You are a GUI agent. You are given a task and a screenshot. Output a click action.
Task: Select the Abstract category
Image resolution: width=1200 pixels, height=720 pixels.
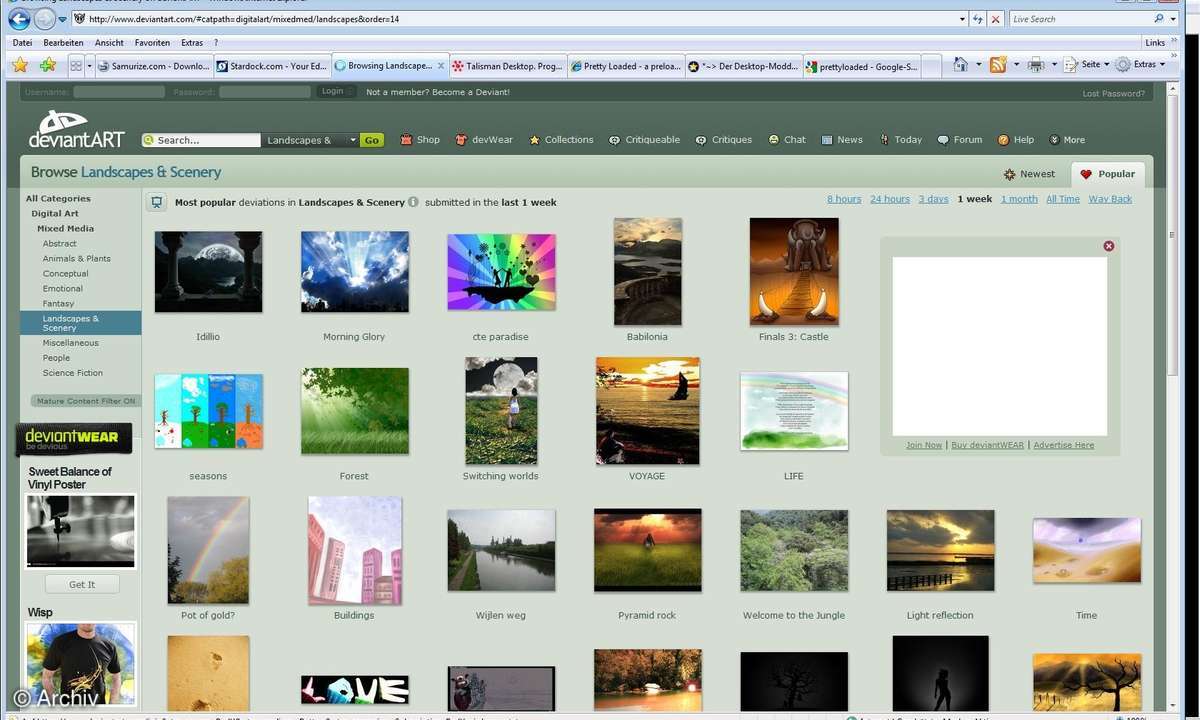(x=60, y=244)
